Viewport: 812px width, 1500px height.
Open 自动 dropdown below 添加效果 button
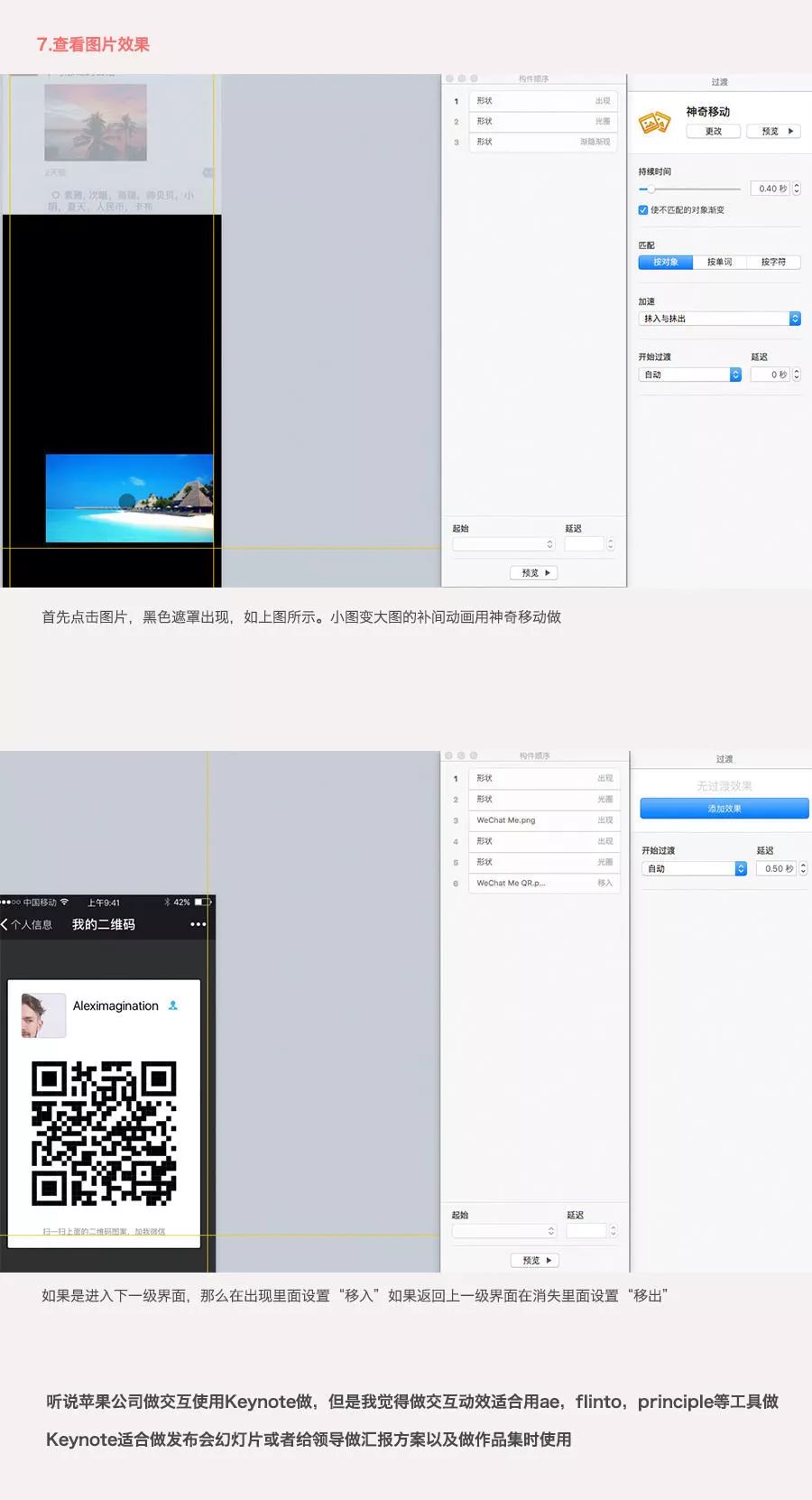pyautogui.click(x=694, y=868)
